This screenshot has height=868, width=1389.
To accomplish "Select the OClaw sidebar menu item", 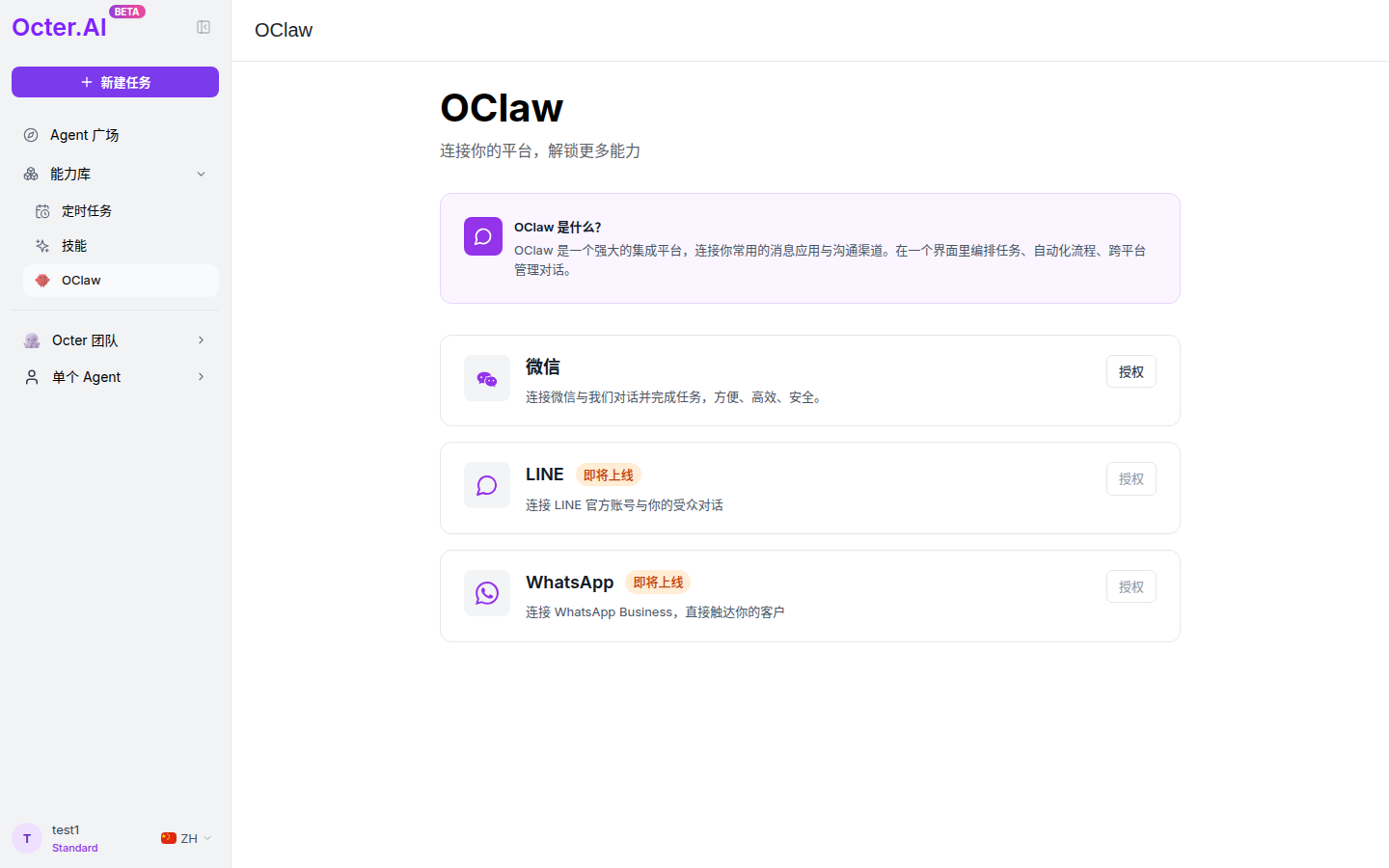I will pyautogui.click(x=121, y=281).
